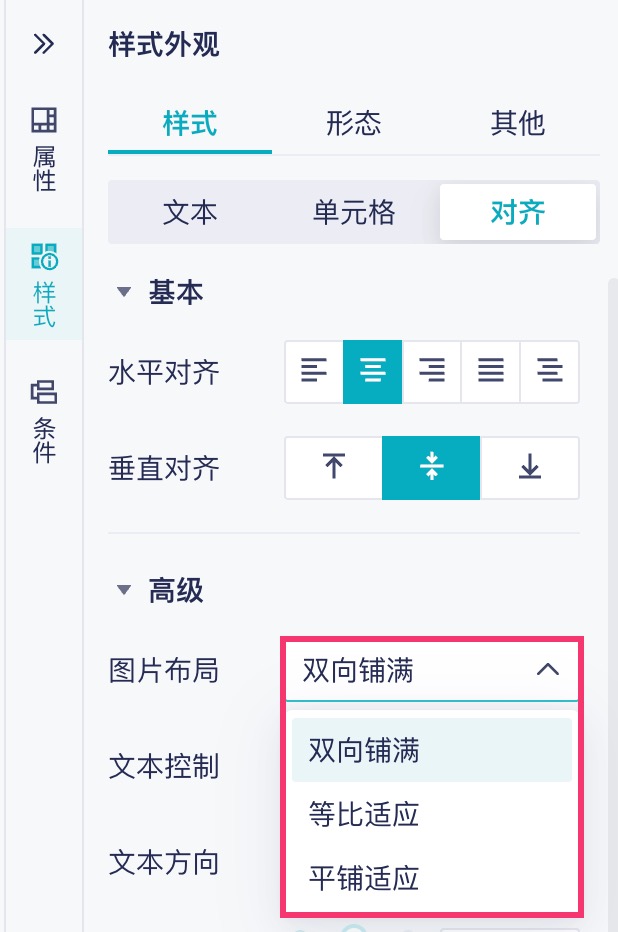Viewport: 618px width, 932px height.
Task: Collapse the 基本 section
Action: pos(124,292)
